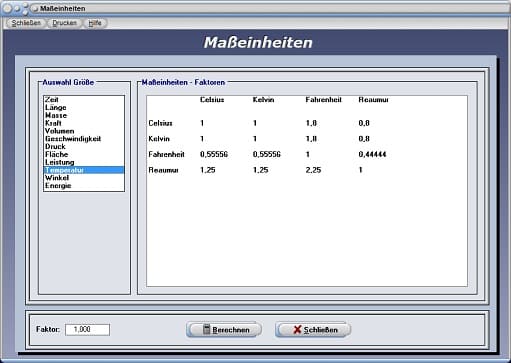Click Kelvin to Fahrenheit factor 1,8

pos(311,139)
